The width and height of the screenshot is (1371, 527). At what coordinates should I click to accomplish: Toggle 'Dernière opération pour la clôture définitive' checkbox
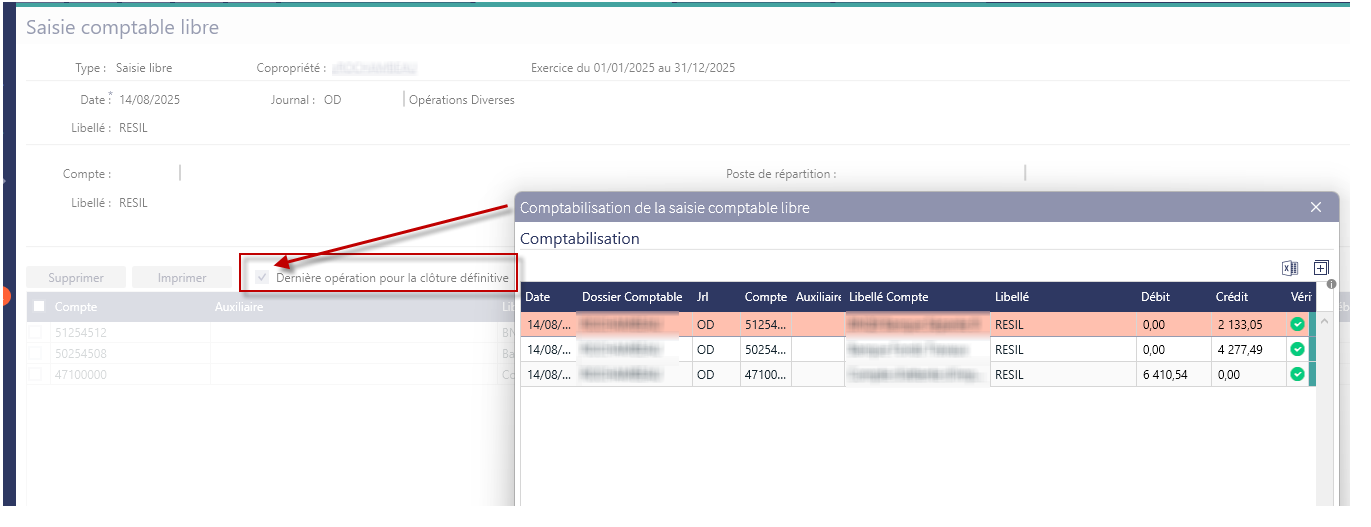pos(263,277)
